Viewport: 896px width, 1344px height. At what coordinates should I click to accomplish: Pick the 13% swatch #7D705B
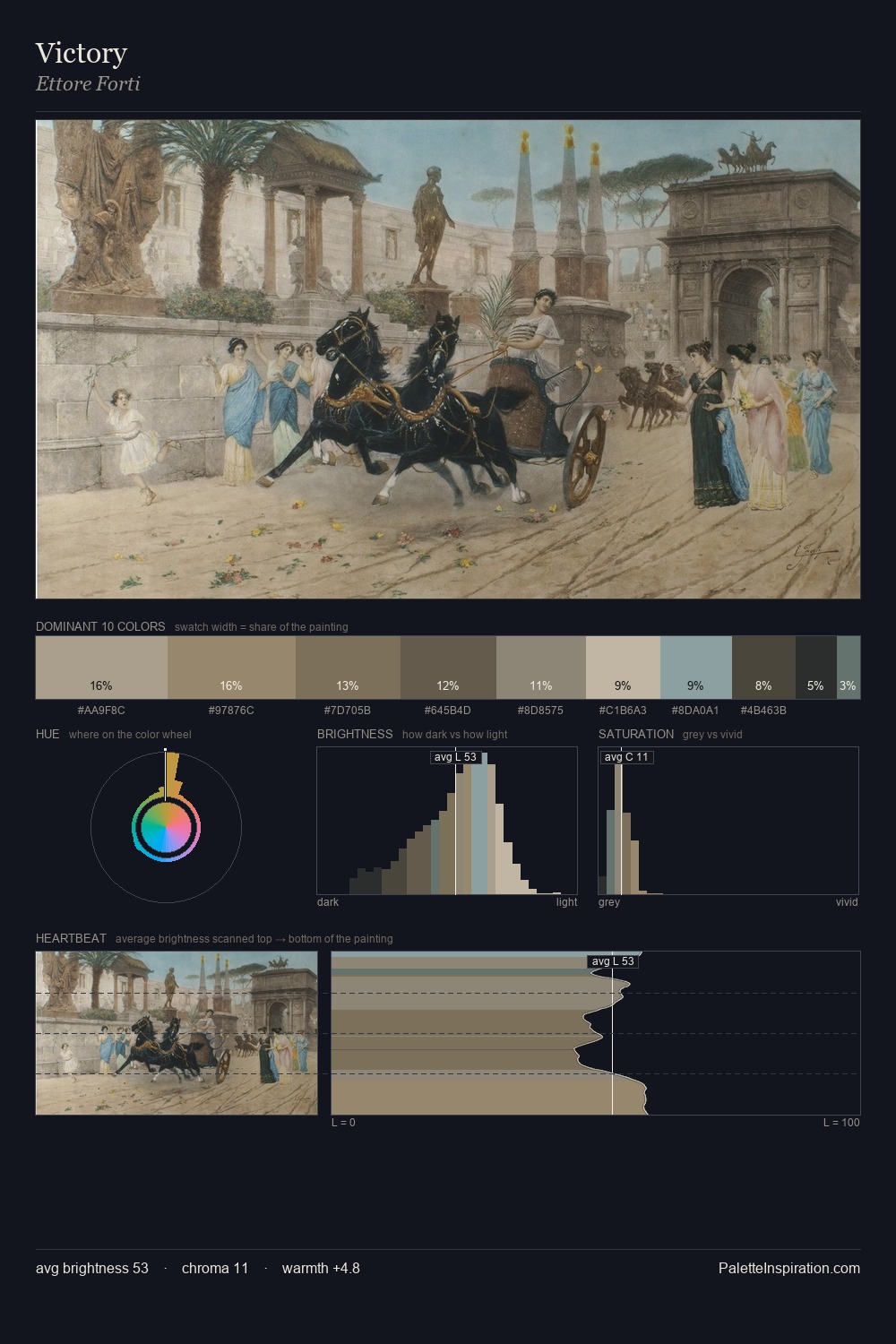pos(348,668)
